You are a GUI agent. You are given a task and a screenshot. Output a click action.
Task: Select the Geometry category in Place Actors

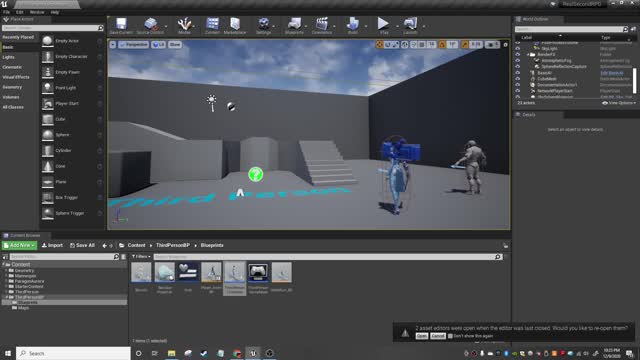12,87
